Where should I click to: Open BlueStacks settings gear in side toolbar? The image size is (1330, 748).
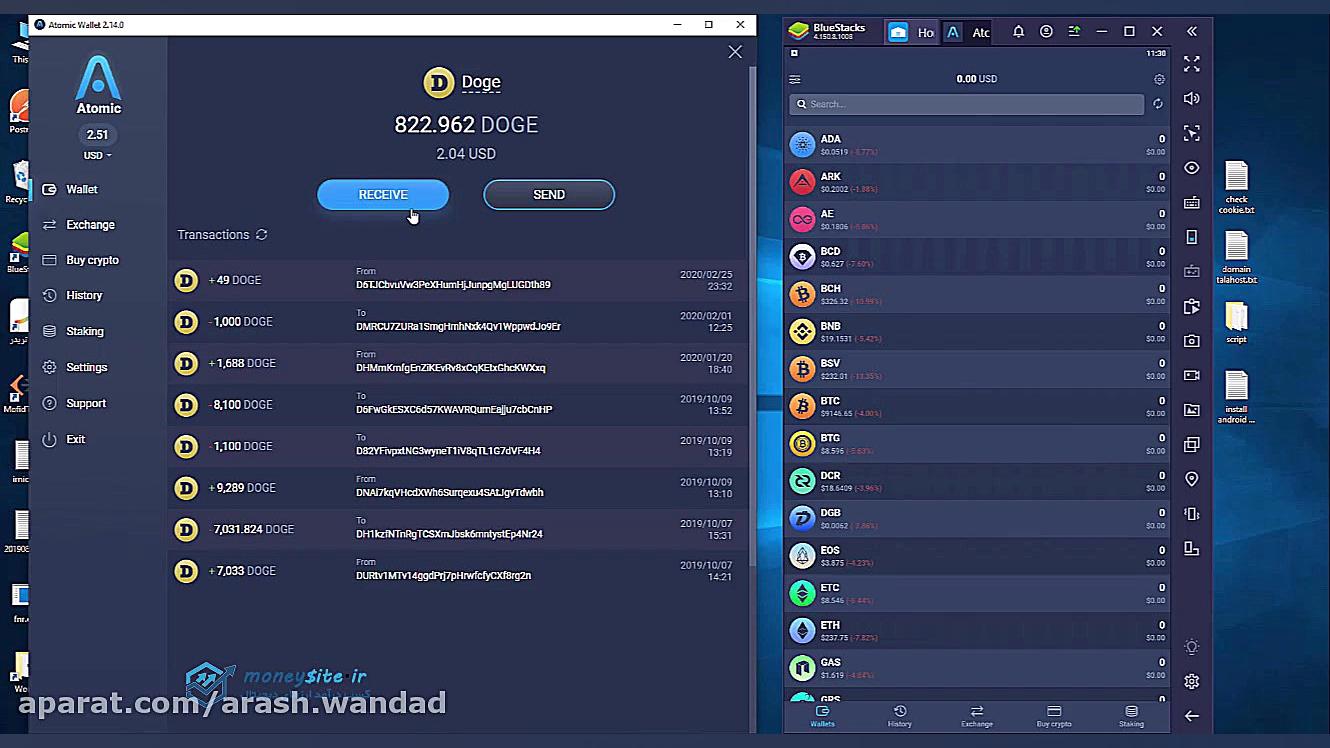pyautogui.click(x=1192, y=681)
